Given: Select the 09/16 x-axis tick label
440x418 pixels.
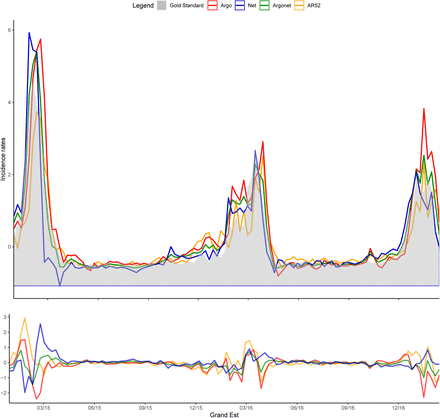Looking at the screenshot, I should point(348,407).
